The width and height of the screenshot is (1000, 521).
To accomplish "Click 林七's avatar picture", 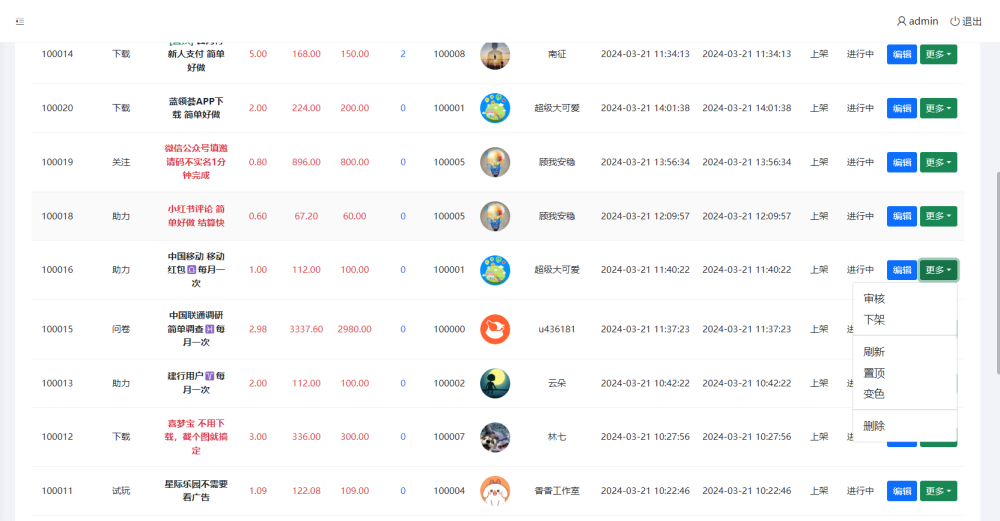I will pyautogui.click(x=495, y=437).
